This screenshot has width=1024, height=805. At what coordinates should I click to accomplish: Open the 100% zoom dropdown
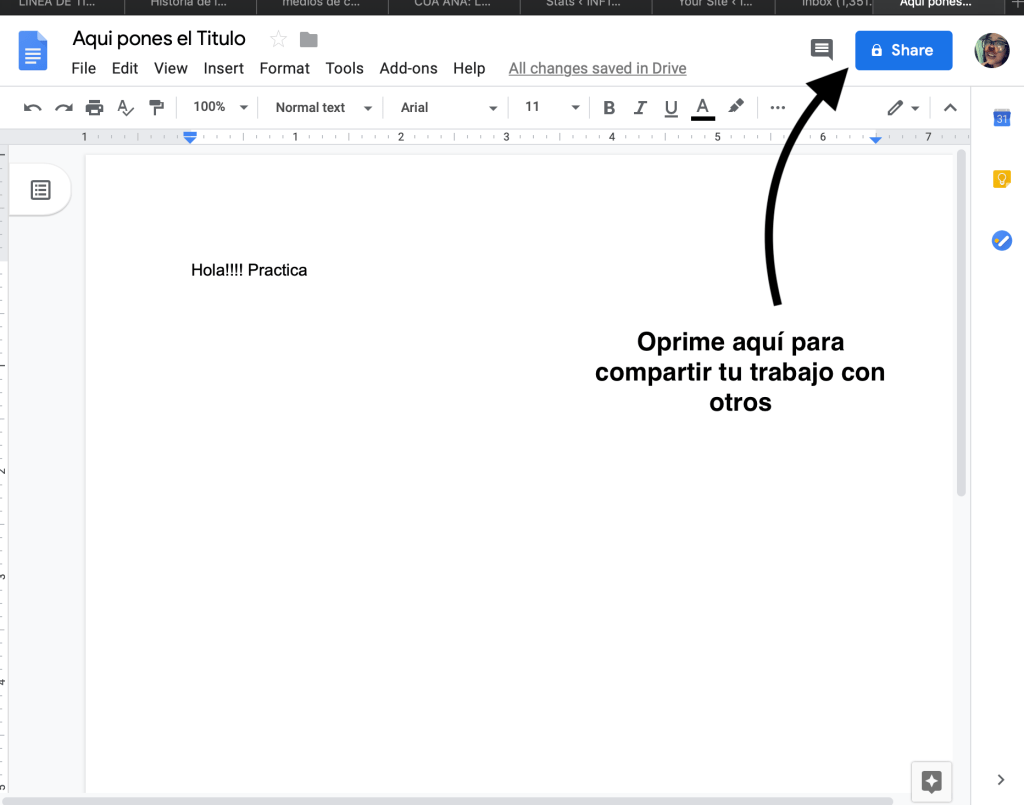click(220, 107)
